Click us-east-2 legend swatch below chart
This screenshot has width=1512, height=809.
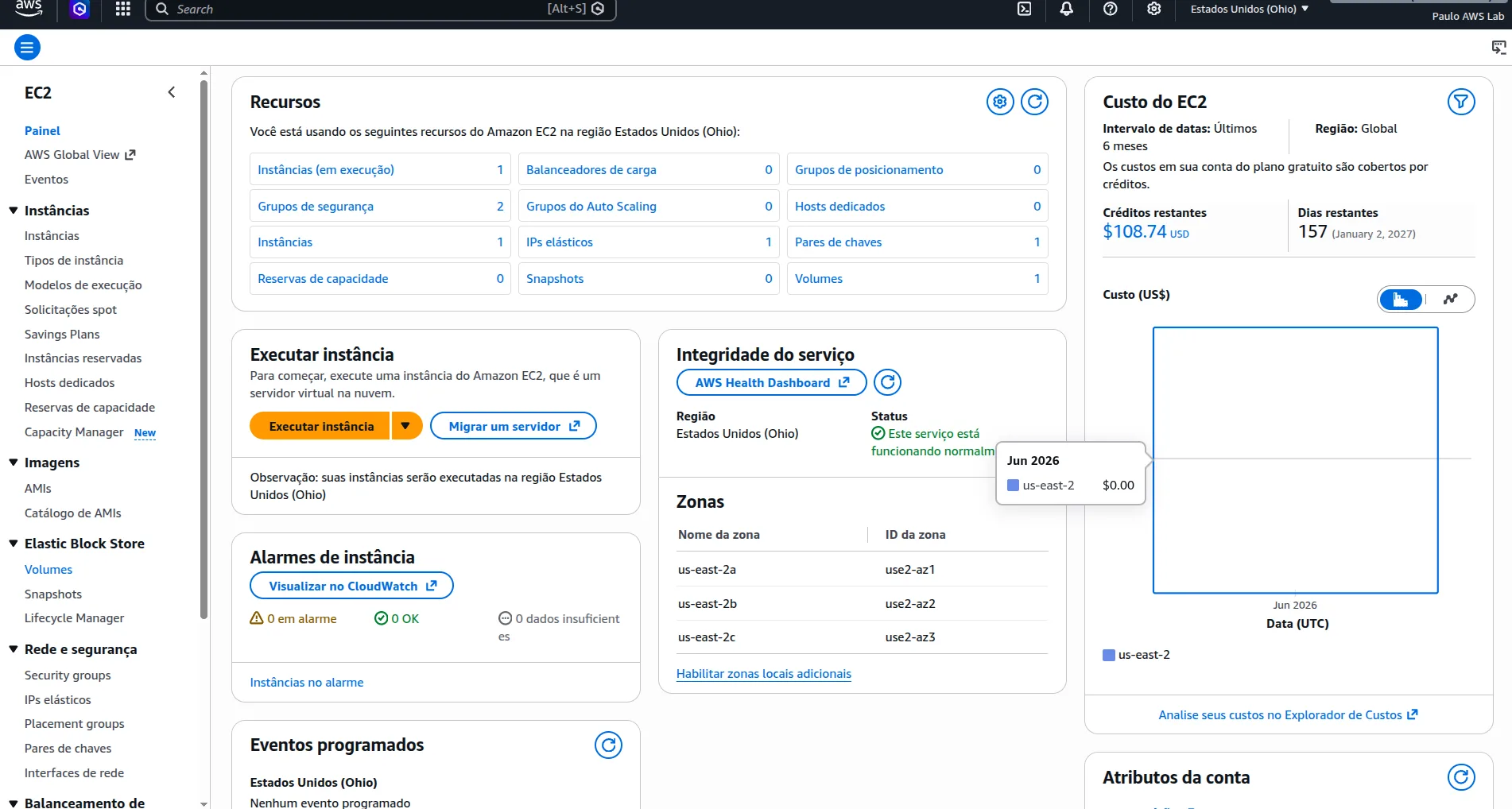point(1109,655)
